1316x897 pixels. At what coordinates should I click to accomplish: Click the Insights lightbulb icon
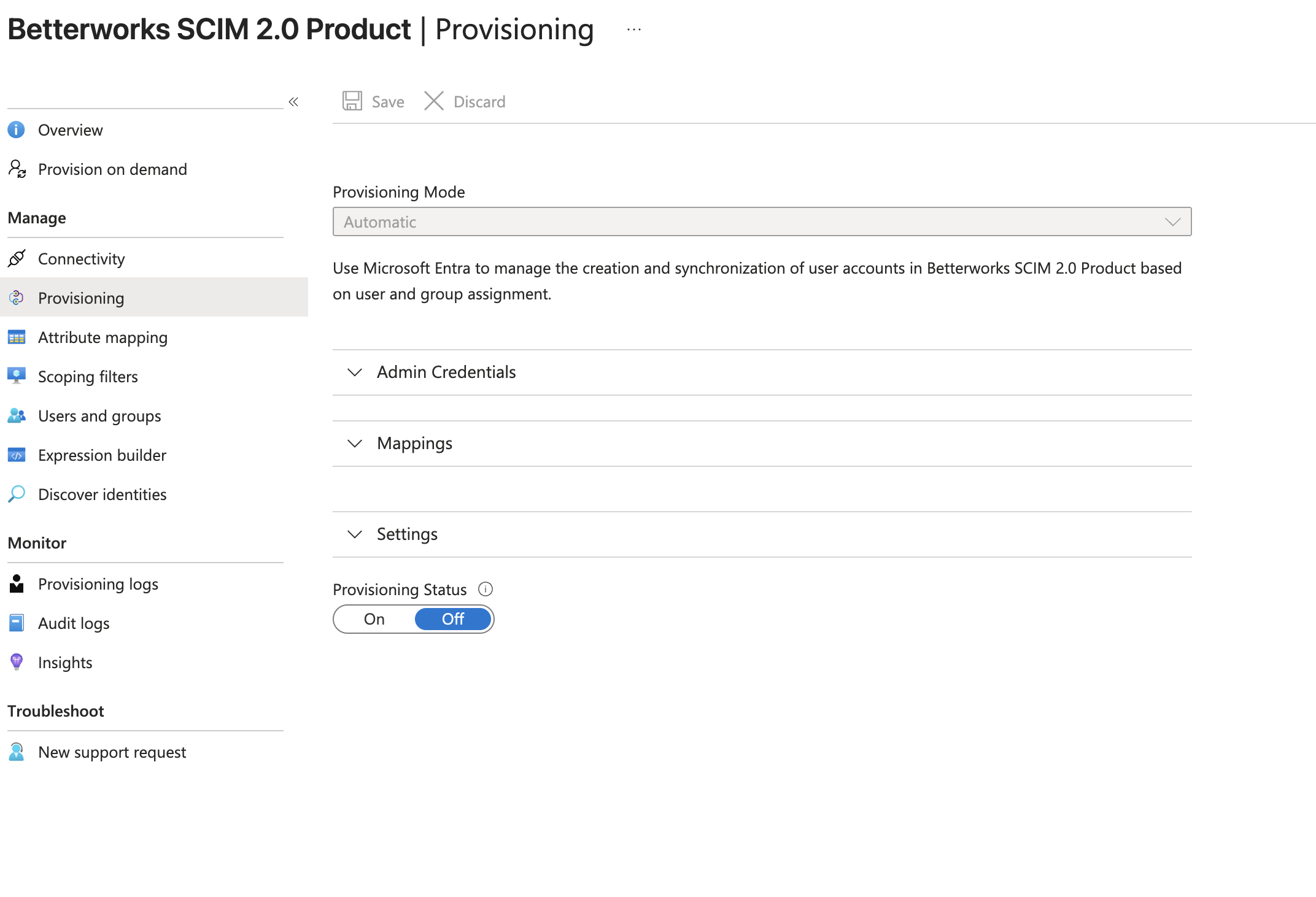17,661
